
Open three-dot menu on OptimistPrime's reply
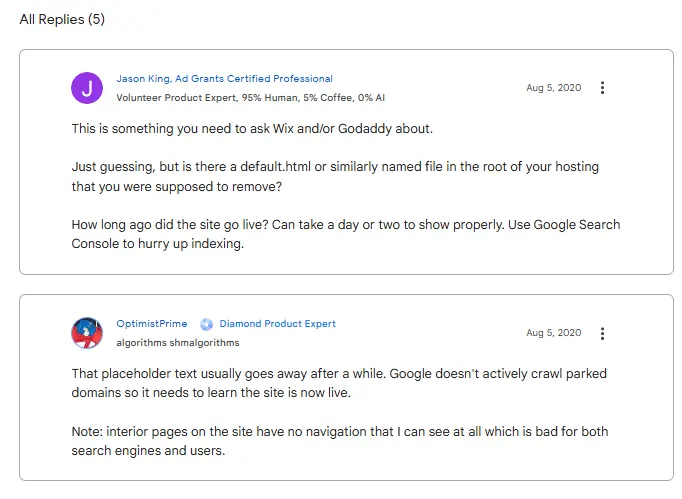[x=602, y=333]
